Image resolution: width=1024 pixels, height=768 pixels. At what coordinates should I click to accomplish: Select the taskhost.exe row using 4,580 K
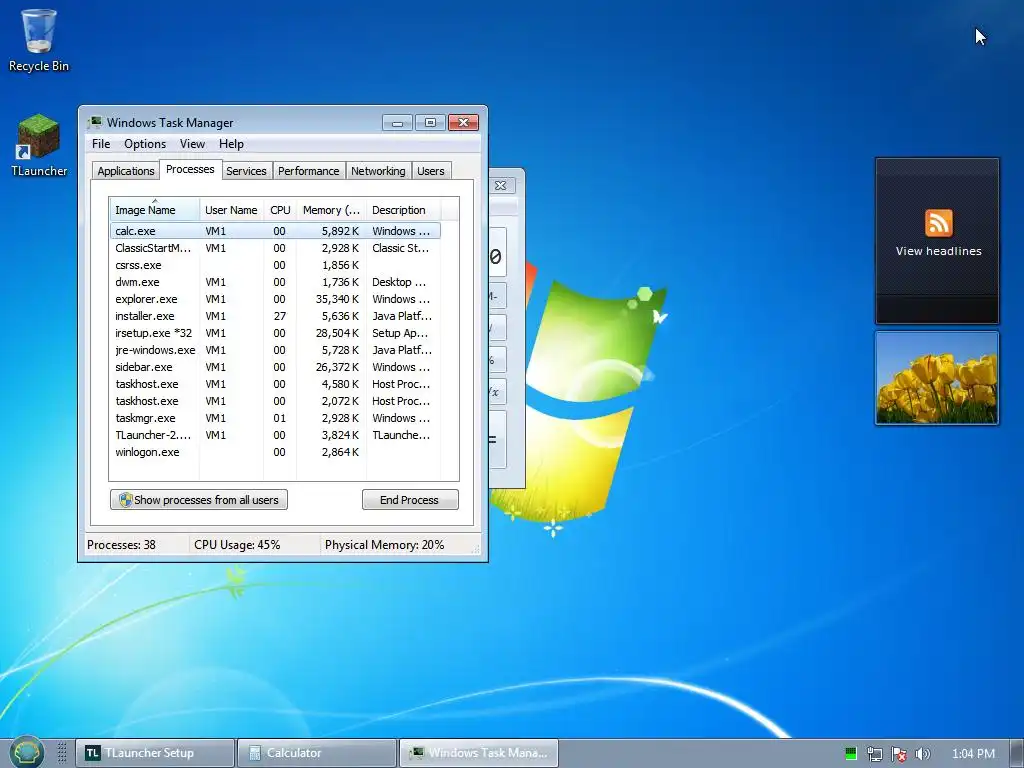[275, 383]
